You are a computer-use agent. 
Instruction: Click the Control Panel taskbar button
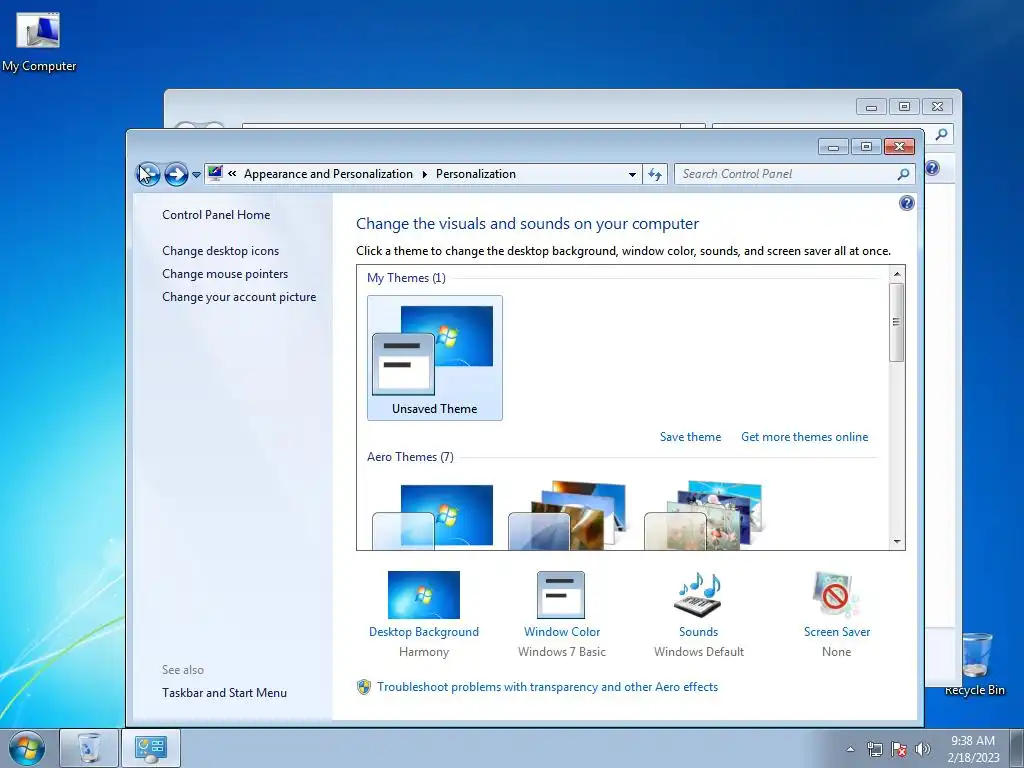pos(151,748)
